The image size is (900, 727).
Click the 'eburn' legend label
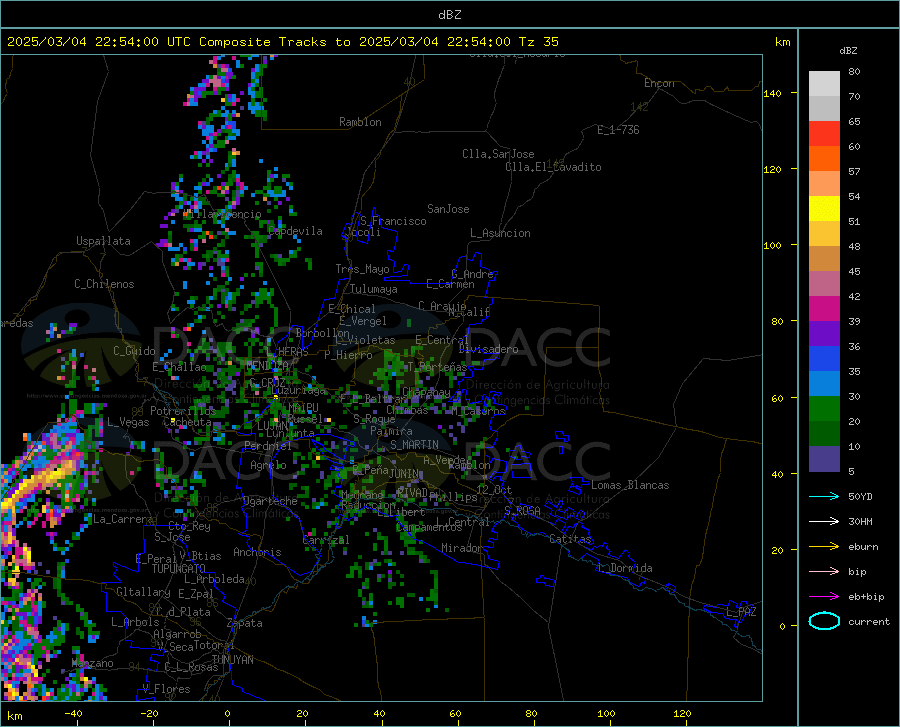coord(863,547)
